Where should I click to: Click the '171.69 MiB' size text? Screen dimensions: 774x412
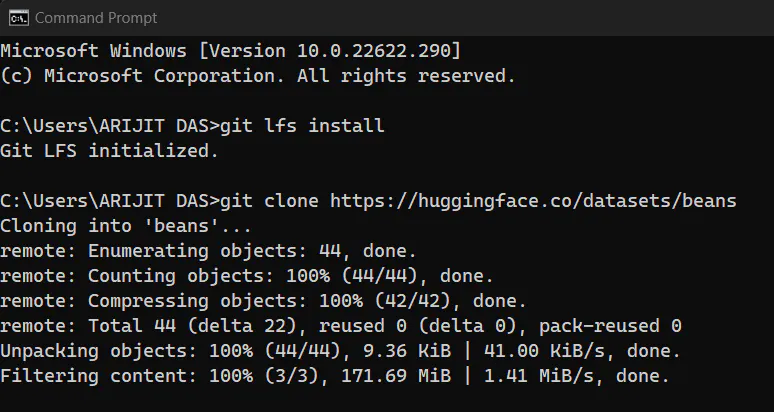tap(396, 376)
